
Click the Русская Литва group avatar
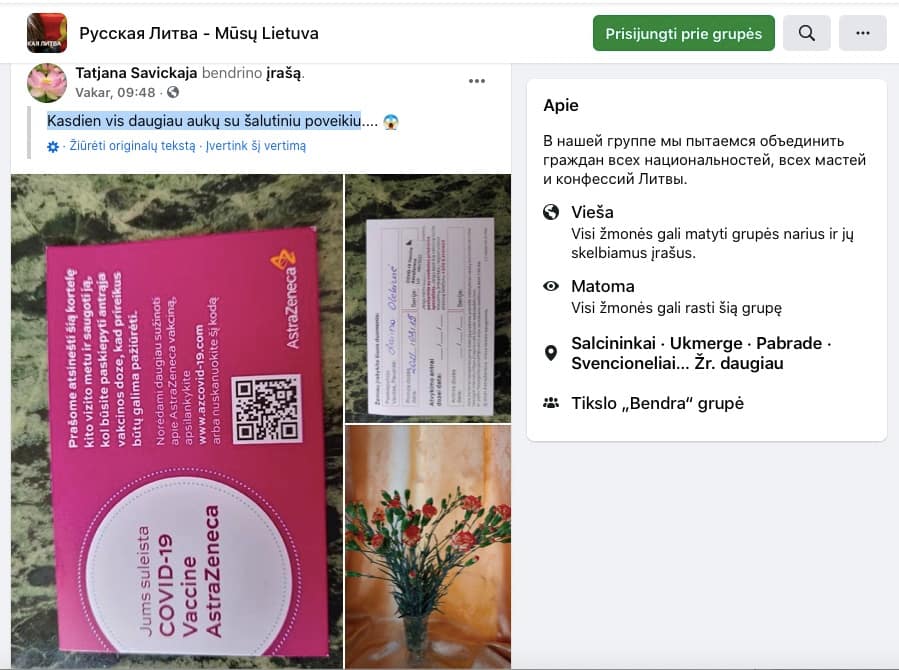[46, 33]
